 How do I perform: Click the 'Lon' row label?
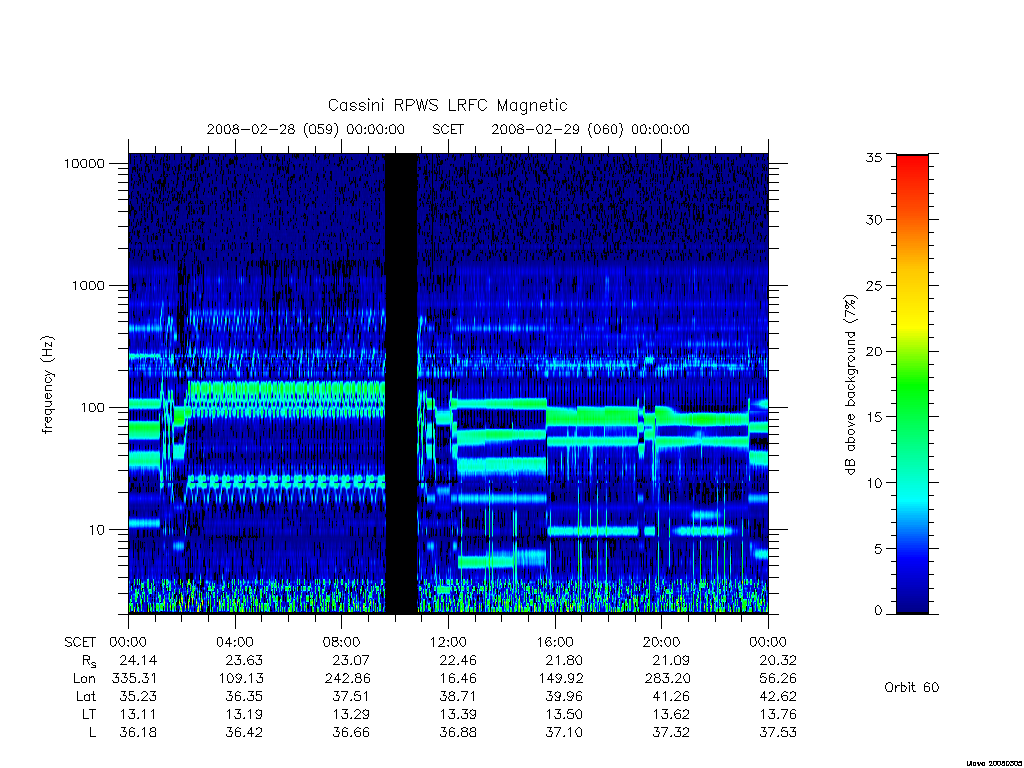point(84,678)
